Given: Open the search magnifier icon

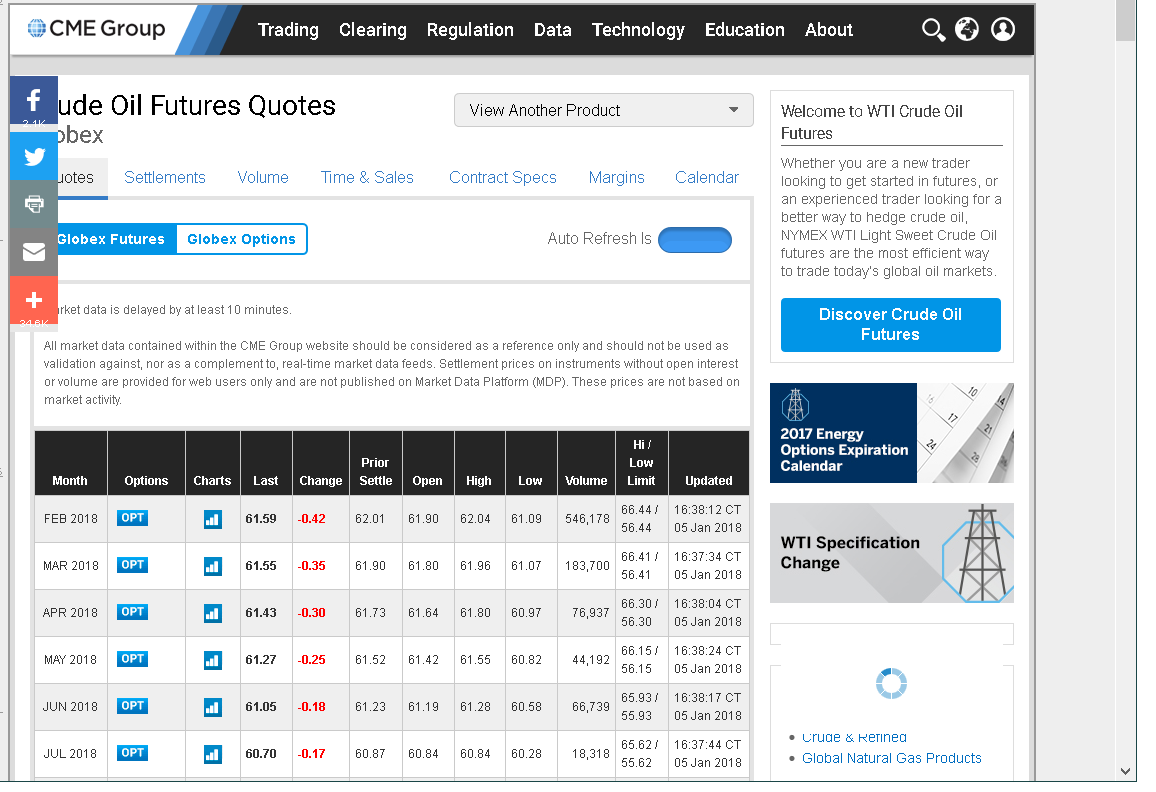Looking at the screenshot, I should (933, 29).
